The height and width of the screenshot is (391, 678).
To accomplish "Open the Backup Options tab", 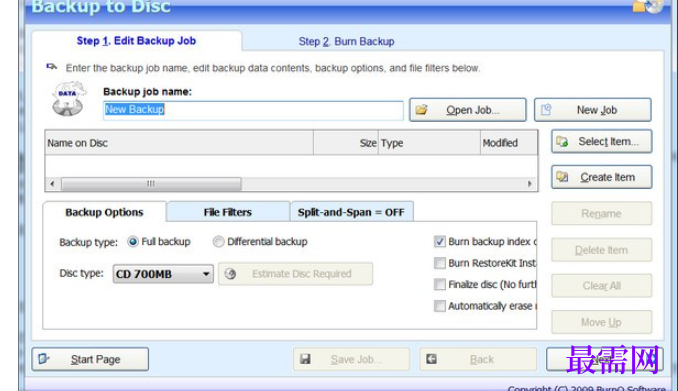I will coord(104,212).
